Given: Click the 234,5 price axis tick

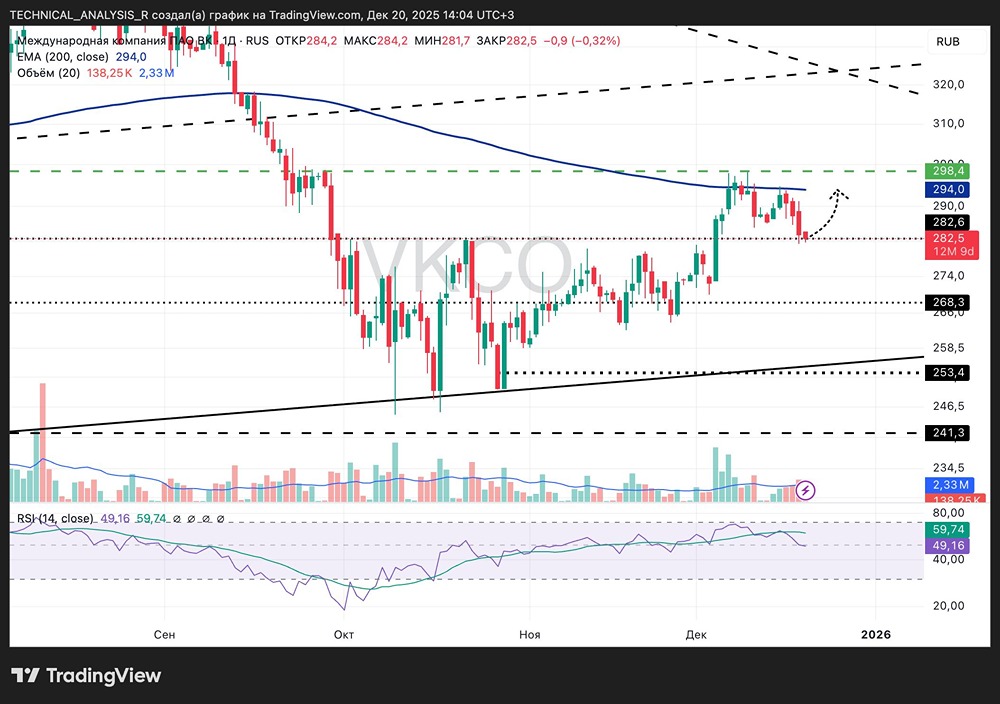Looking at the screenshot, I should tap(948, 467).
